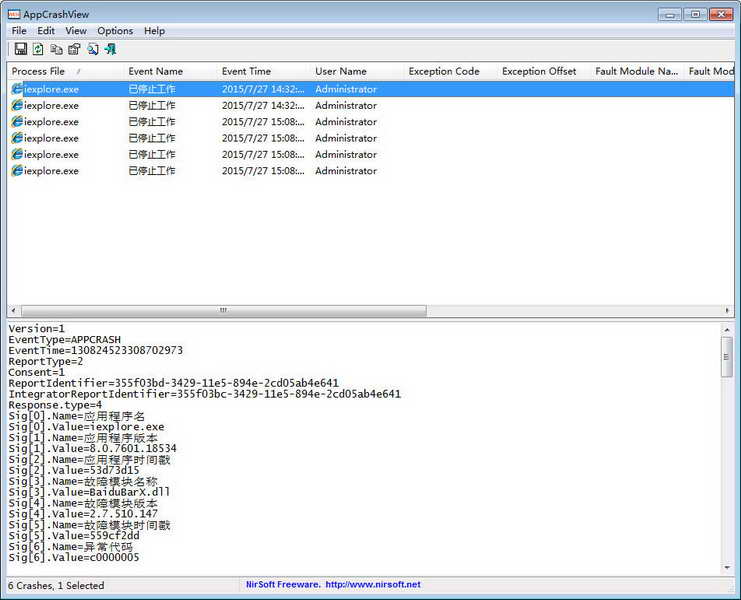Click the line 'EventType=APPCRASH'
Viewport: 741px width, 600px height.
tap(65, 339)
